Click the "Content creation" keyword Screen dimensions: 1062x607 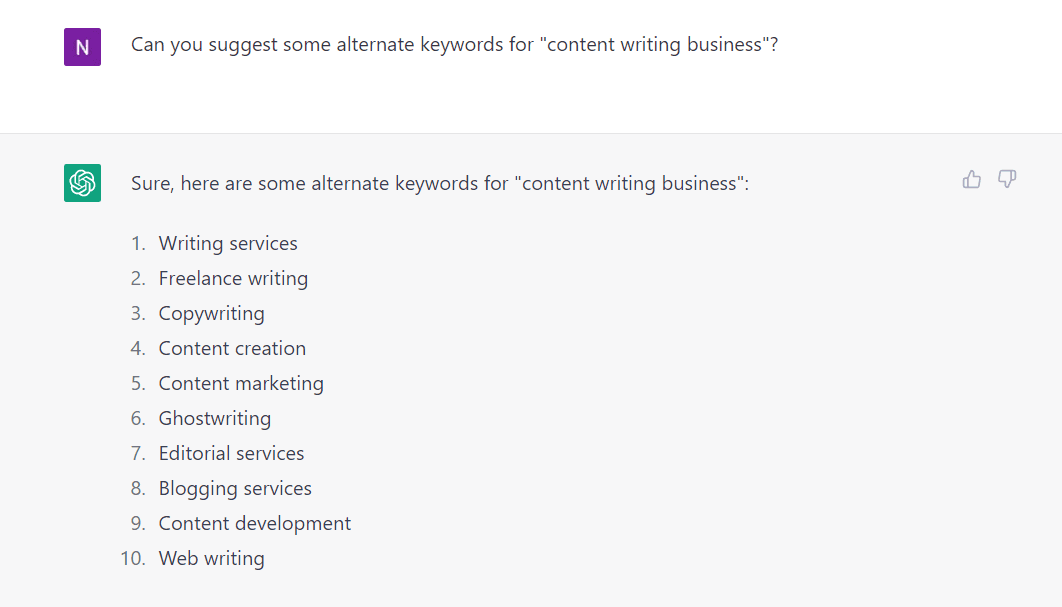(232, 349)
